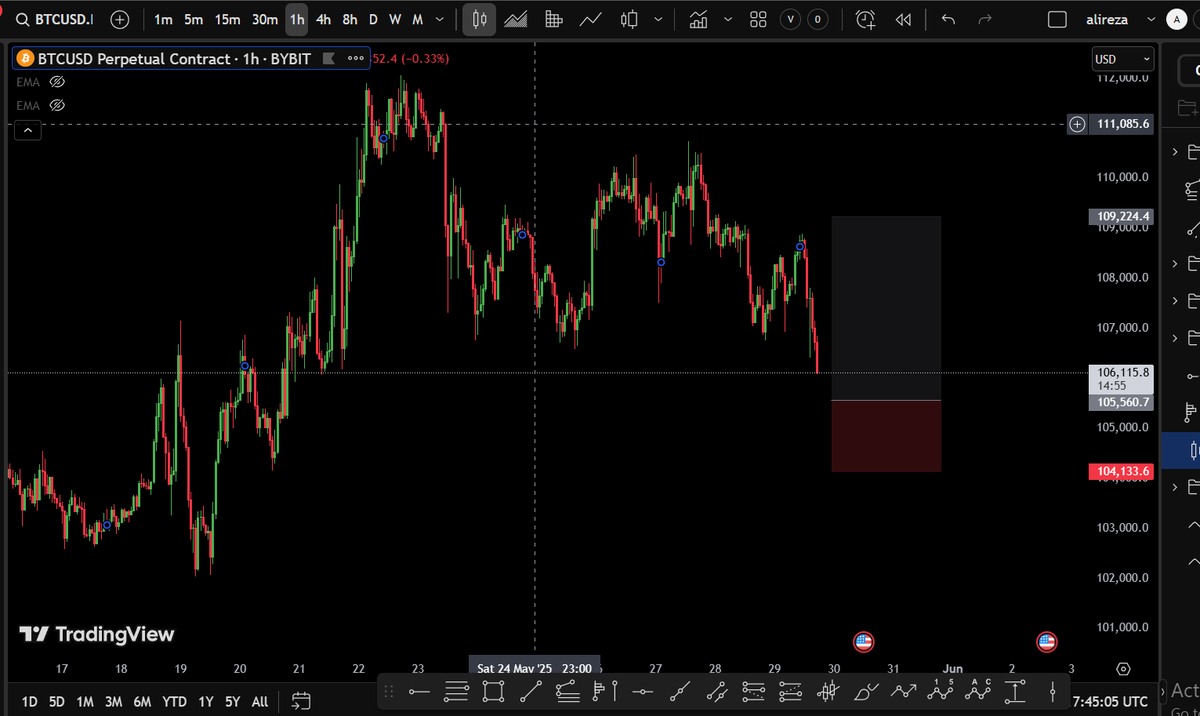Start bar replay mode
The width and height of the screenshot is (1200, 716).
(903, 20)
